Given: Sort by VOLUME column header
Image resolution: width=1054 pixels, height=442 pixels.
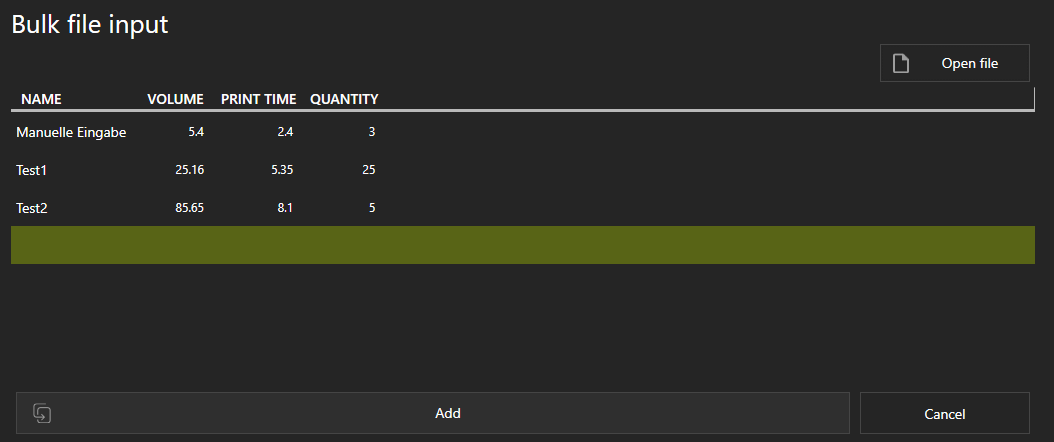Looking at the screenshot, I should click(x=175, y=99).
